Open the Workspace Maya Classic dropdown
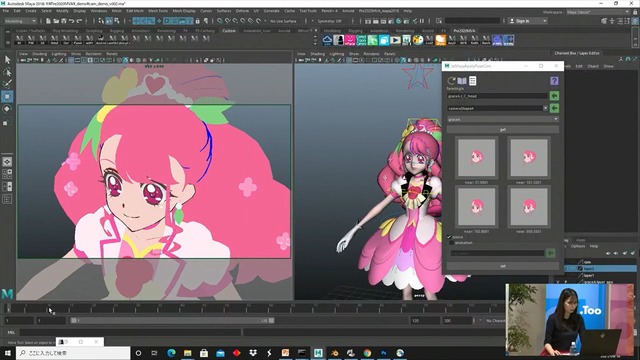This screenshot has width=640, height=360. (x=598, y=12)
